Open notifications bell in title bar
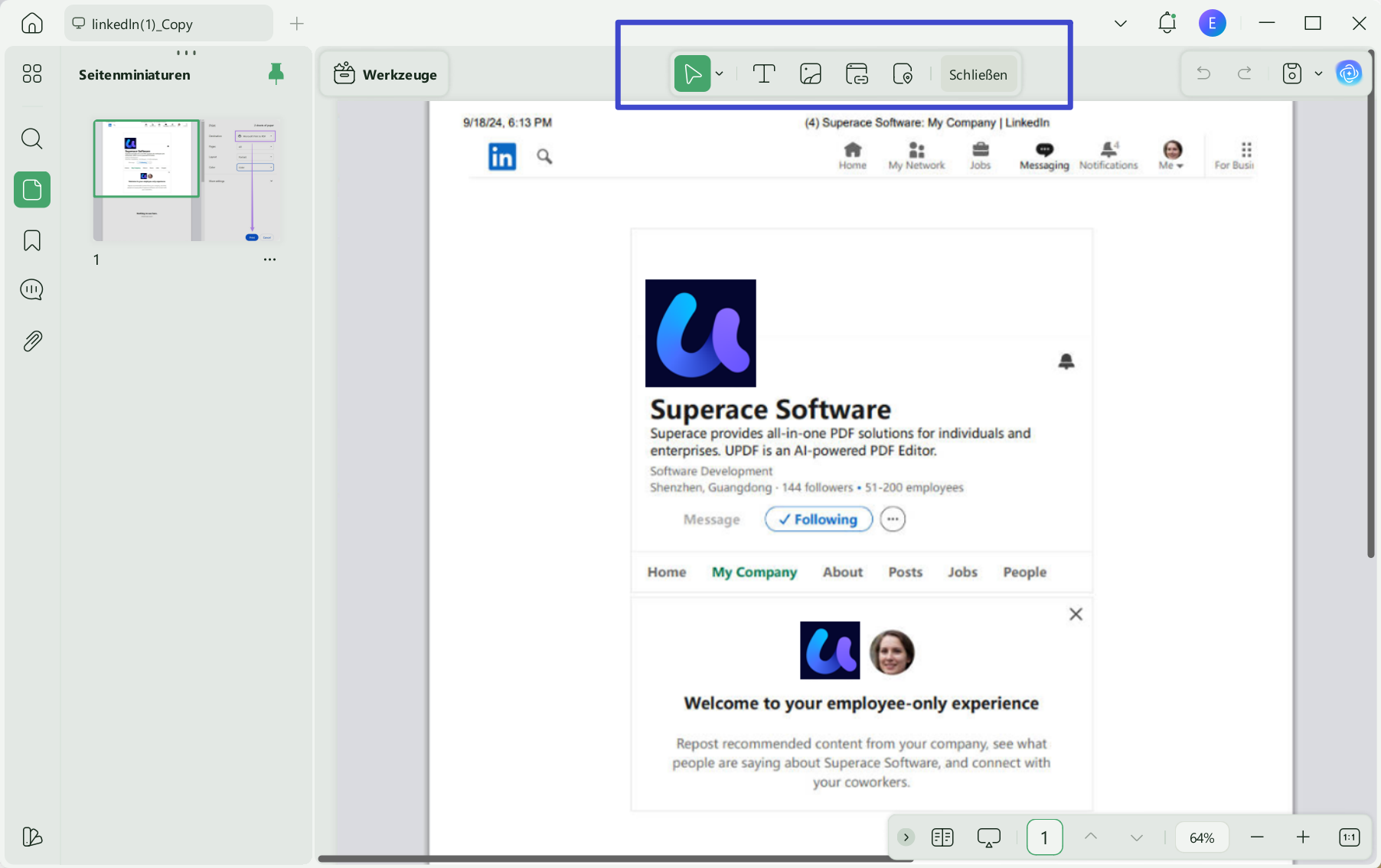Image resolution: width=1381 pixels, height=868 pixels. click(1167, 23)
